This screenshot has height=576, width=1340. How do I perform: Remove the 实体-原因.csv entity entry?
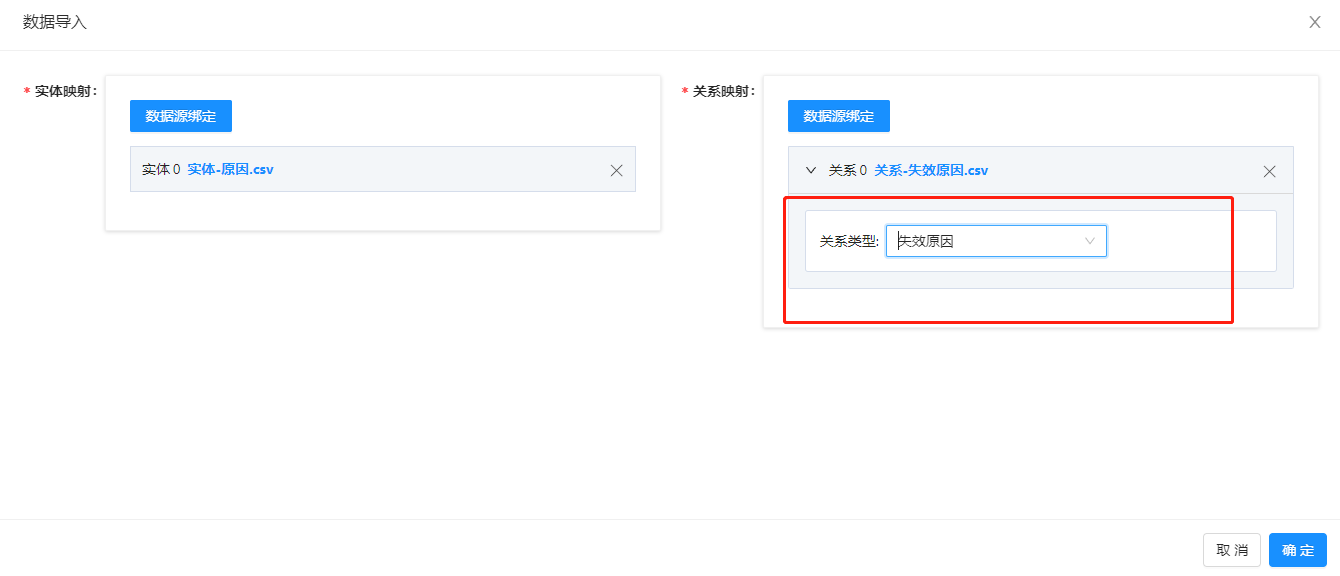click(617, 170)
